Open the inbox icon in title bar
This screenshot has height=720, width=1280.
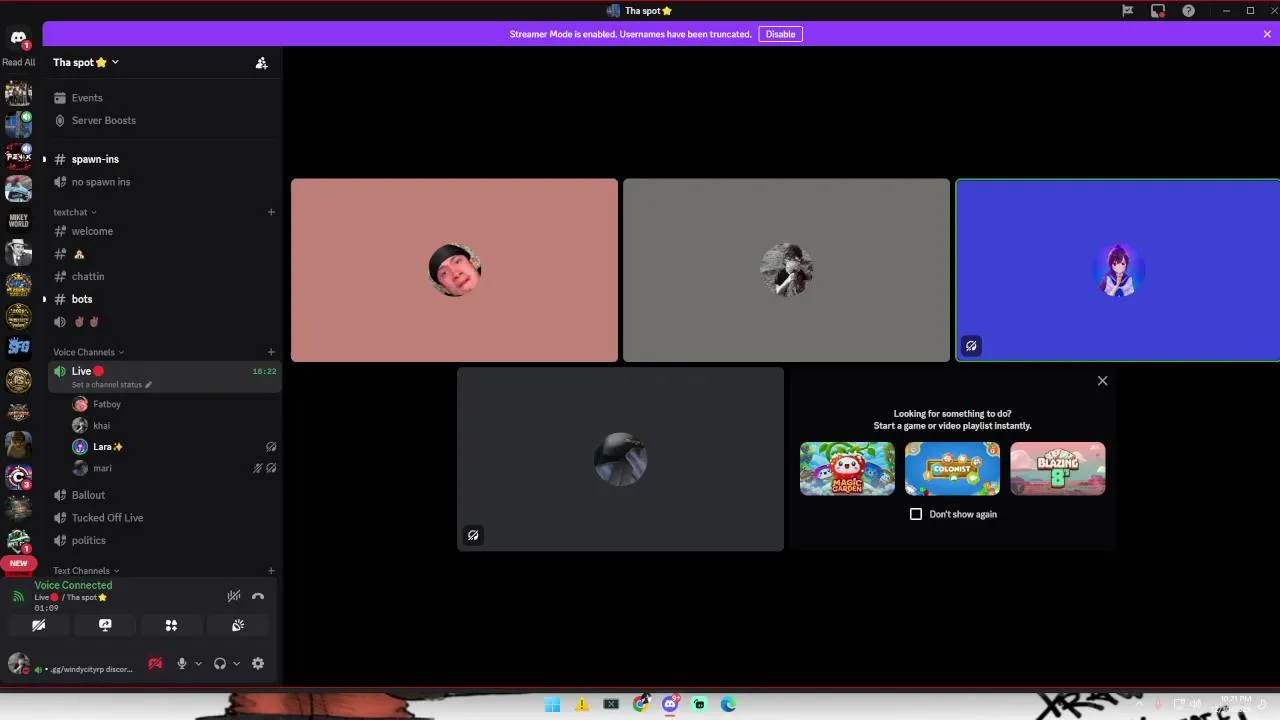pos(1158,11)
